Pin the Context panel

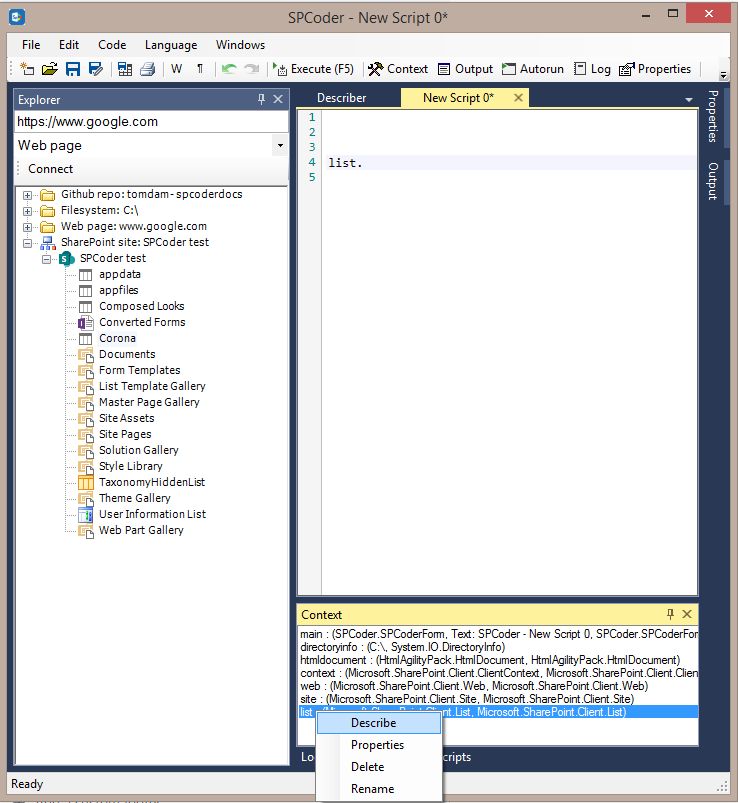(670, 614)
